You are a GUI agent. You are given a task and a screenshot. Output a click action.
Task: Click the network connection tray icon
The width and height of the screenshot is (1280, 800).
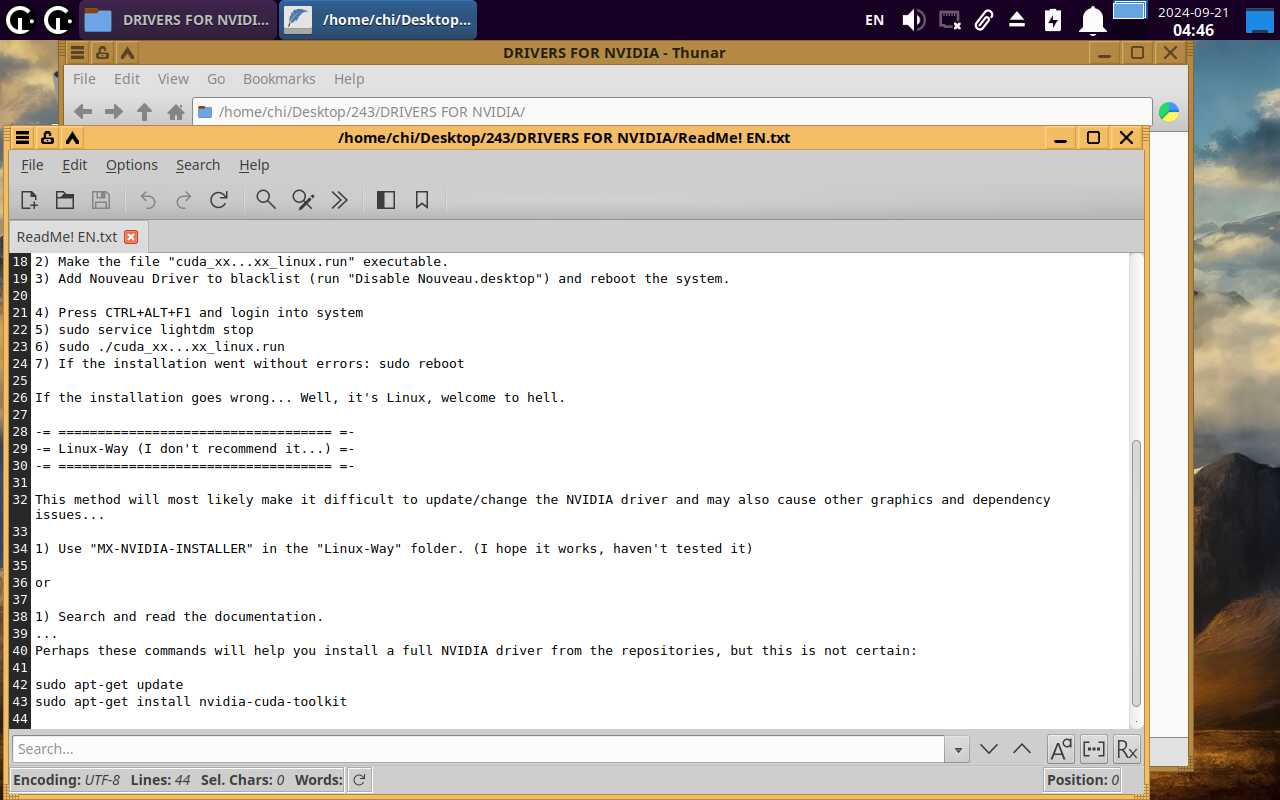tap(950, 20)
